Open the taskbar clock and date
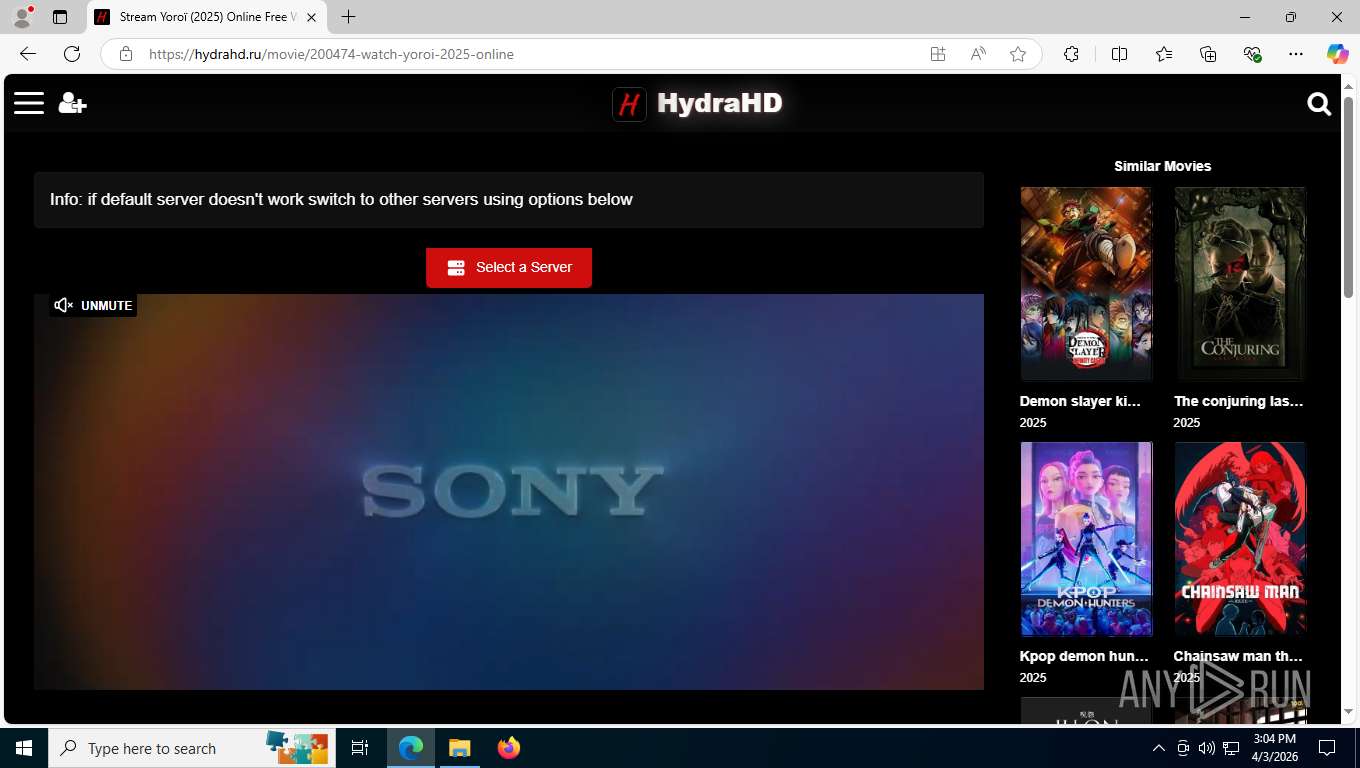Screen dimensions: 1360x768 click(x=1275, y=748)
